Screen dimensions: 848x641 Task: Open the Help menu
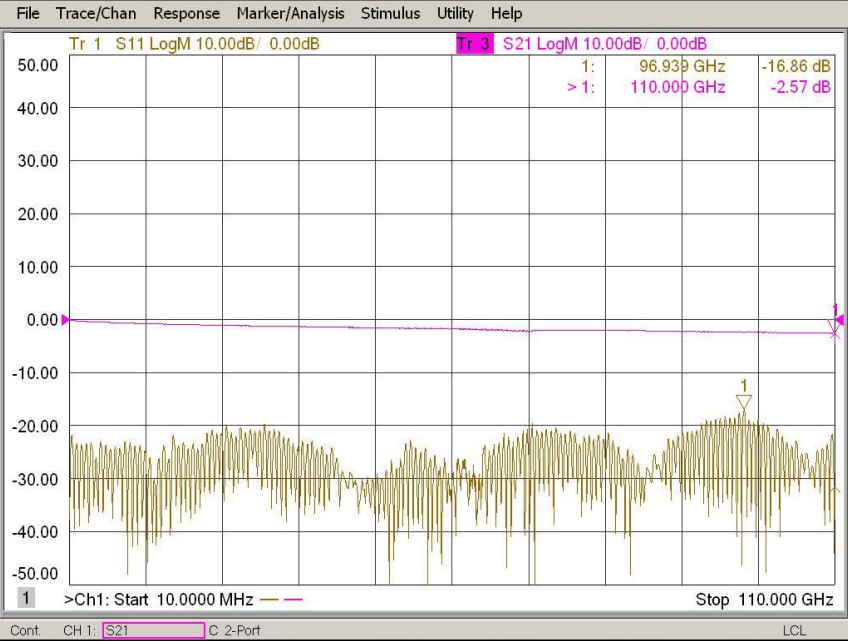[x=506, y=14]
